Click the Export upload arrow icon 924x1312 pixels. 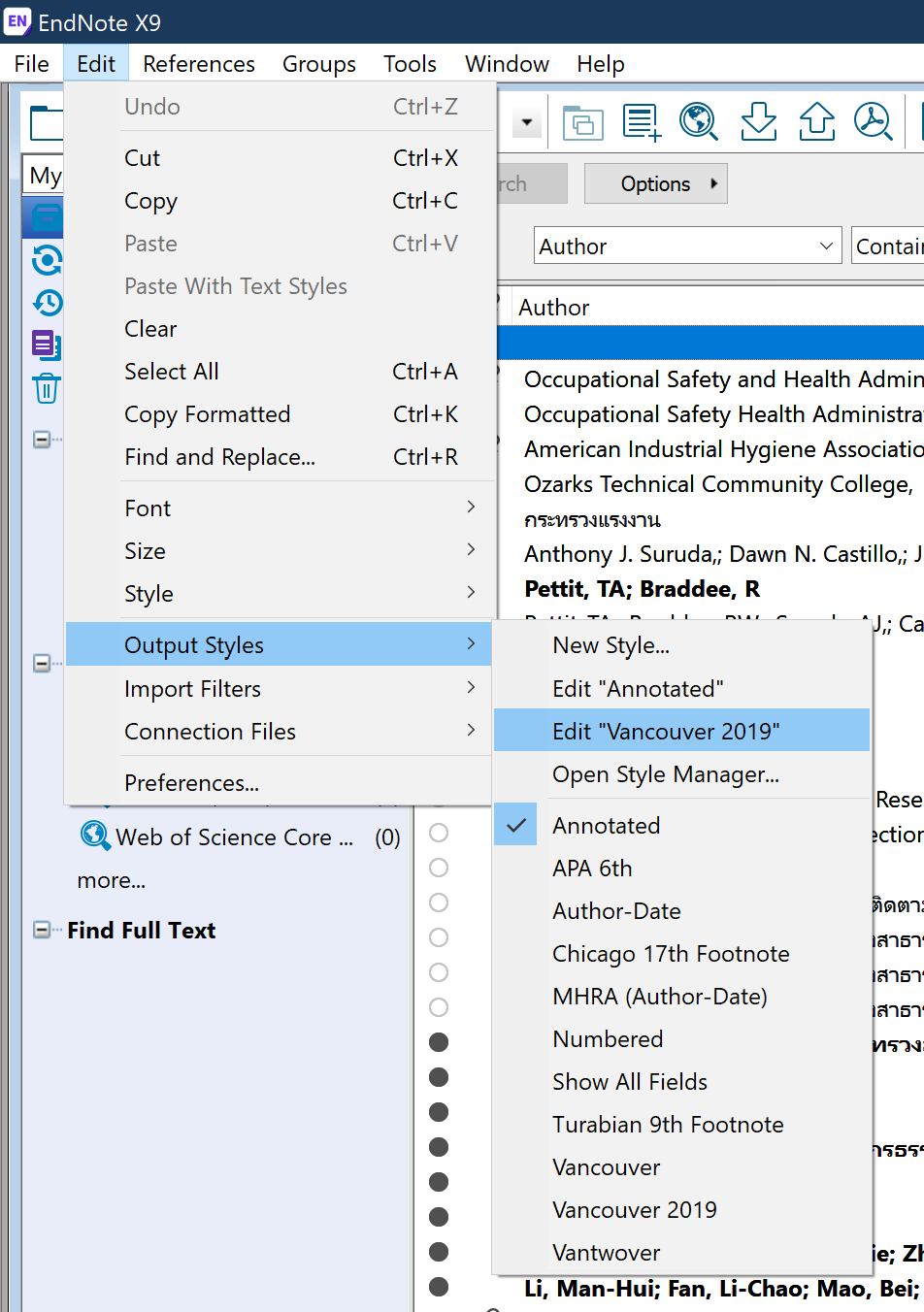(816, 122)
